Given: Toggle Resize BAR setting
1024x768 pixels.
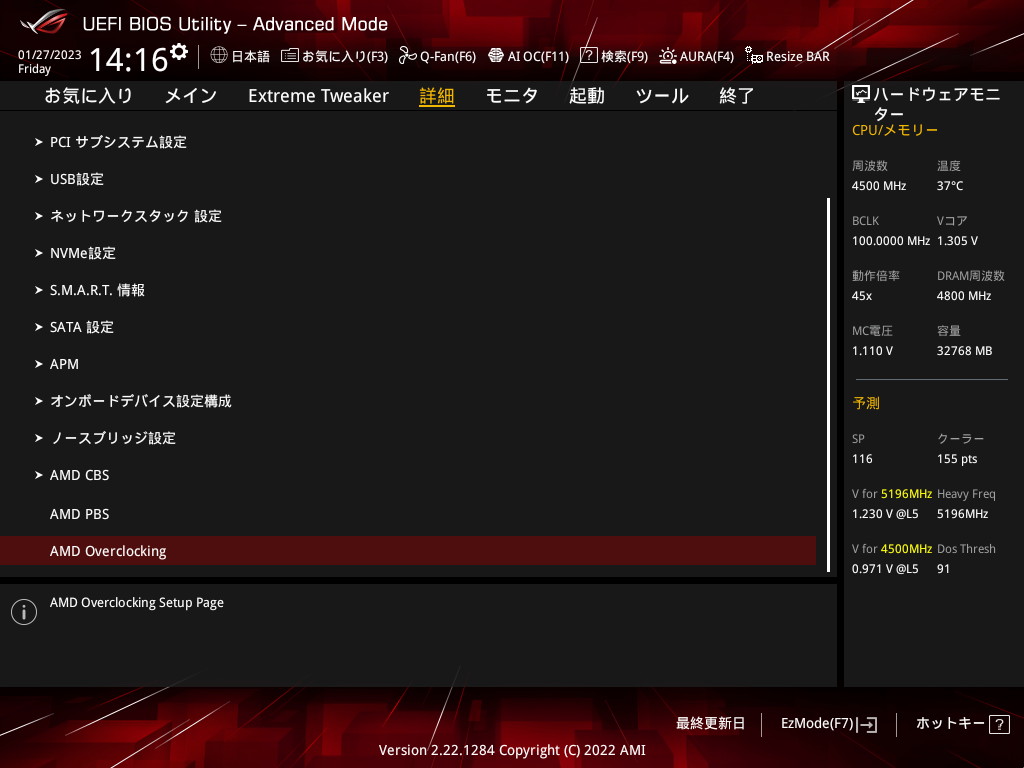Looking at the screenshot, I should [788, 56].
